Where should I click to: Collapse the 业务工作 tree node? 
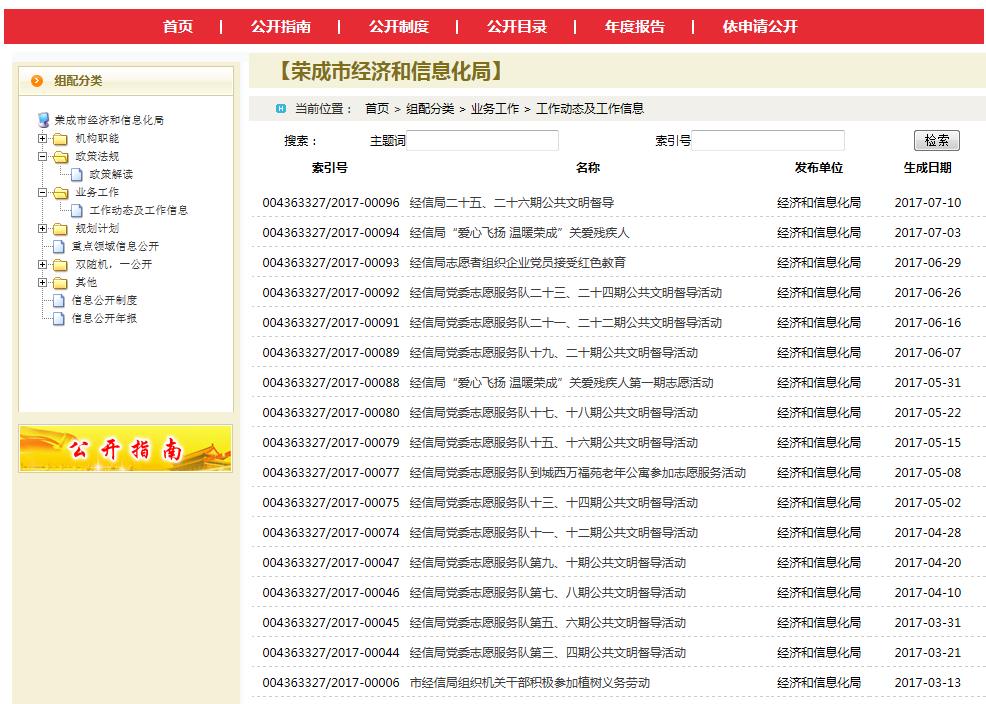click(x=43, y=193)
